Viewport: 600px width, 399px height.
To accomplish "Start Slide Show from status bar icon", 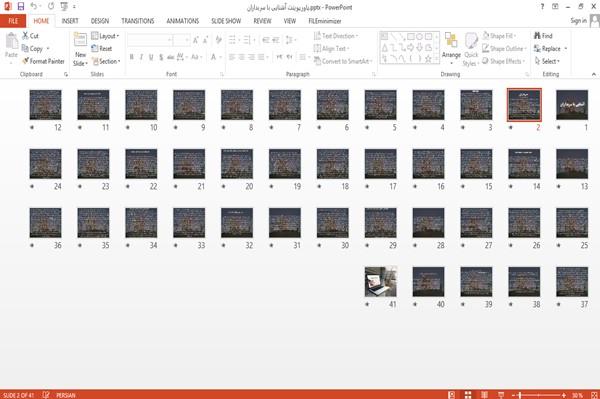I will 501,395.
